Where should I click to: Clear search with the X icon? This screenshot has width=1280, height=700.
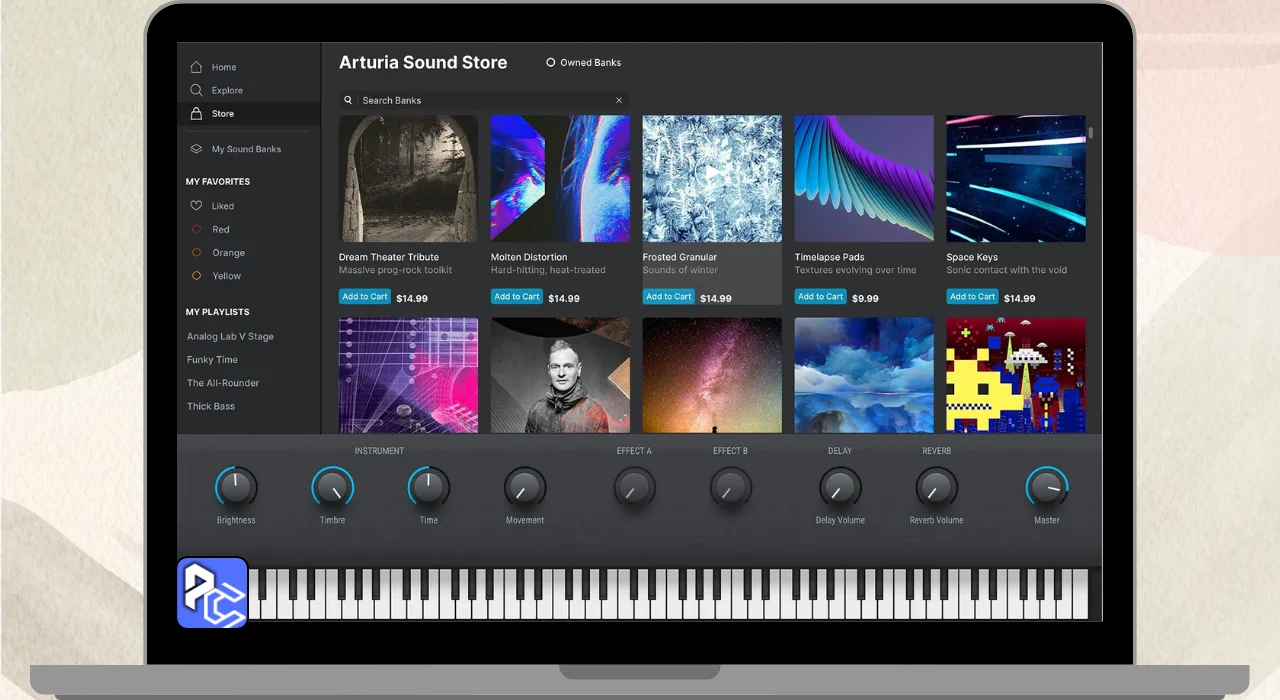(x=619, y=100)
